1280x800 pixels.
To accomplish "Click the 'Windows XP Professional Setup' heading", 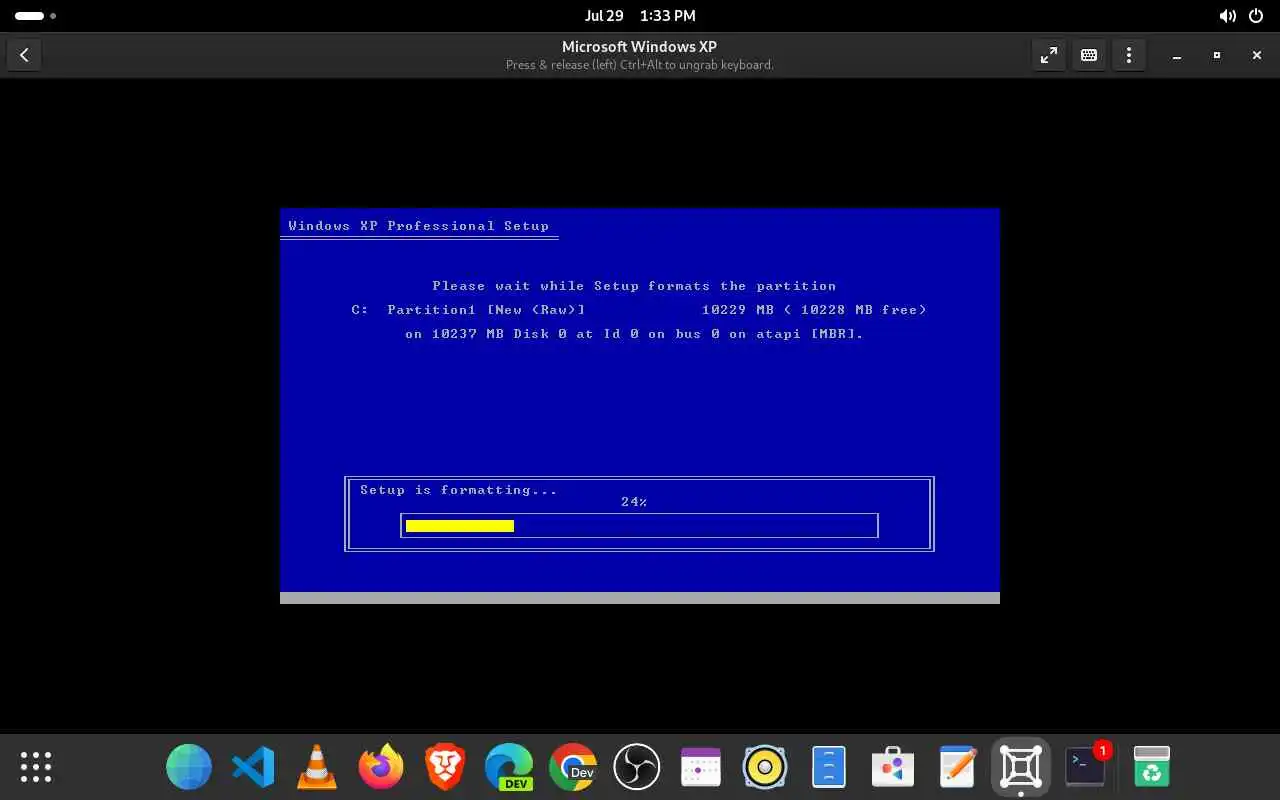I will 418,226.
